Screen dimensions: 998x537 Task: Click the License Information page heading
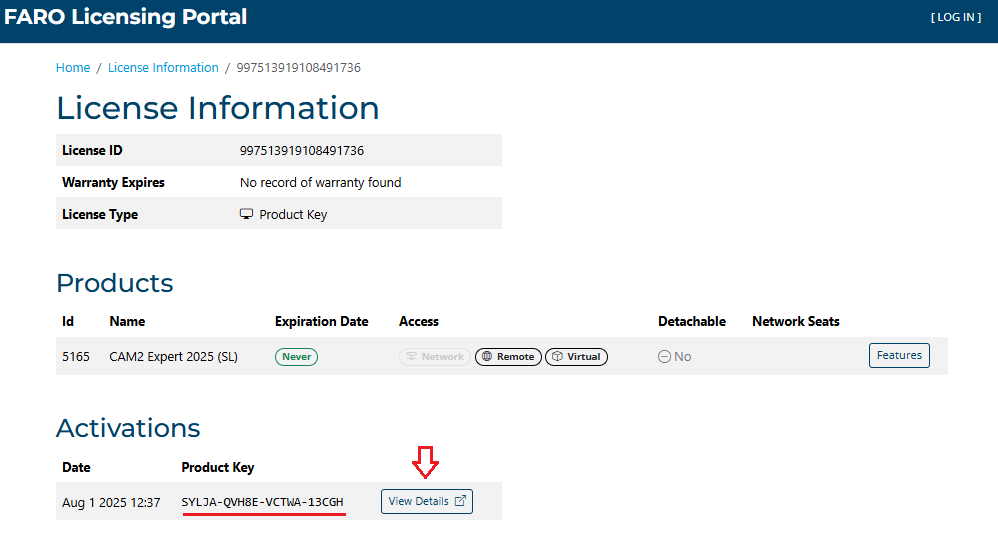[x=218, y=108]
